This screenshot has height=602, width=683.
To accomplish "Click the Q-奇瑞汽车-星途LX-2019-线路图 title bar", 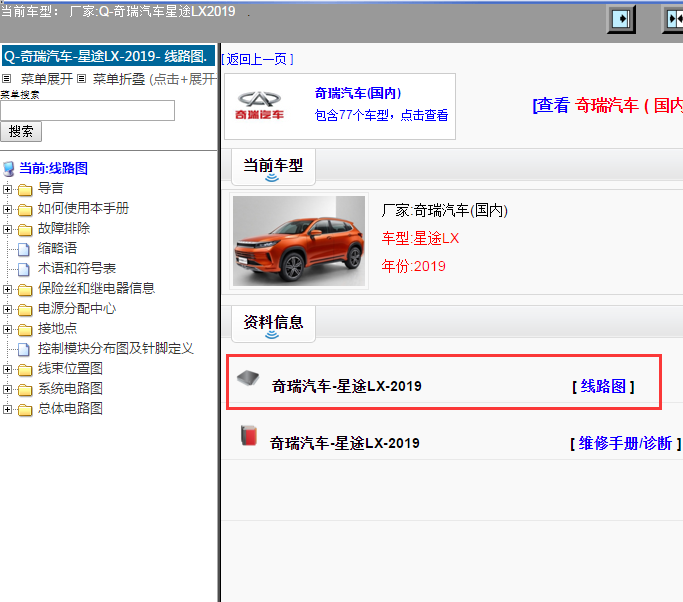I will [x=108, y=56].
